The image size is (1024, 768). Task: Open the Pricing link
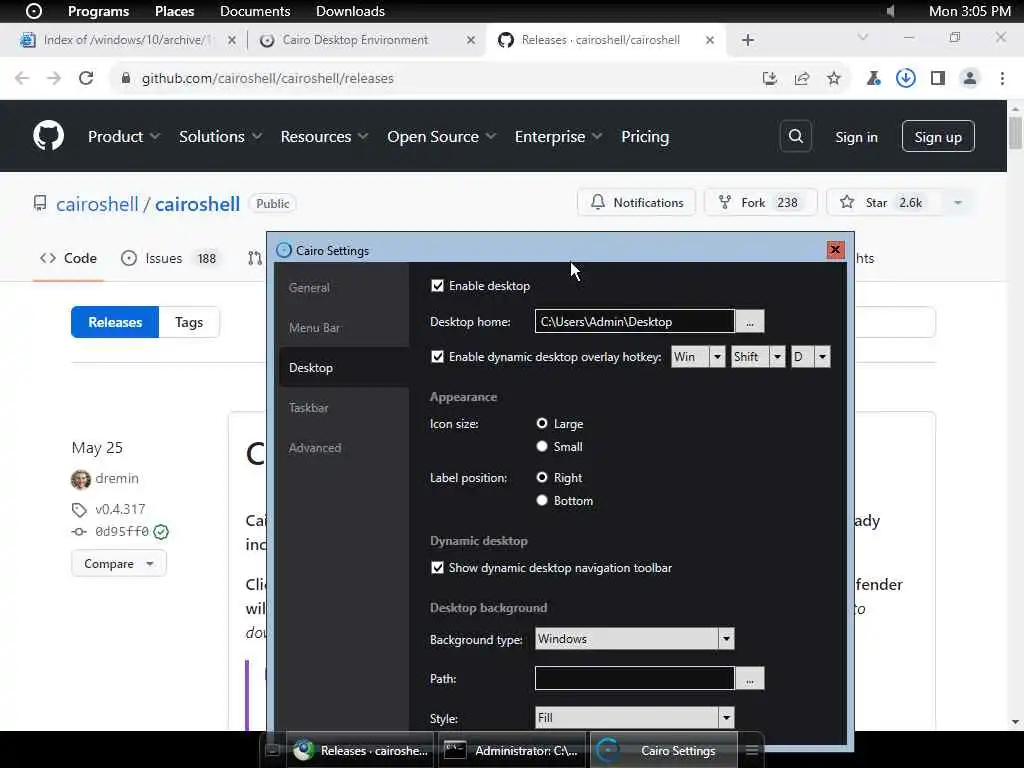[x=645, y=136]
